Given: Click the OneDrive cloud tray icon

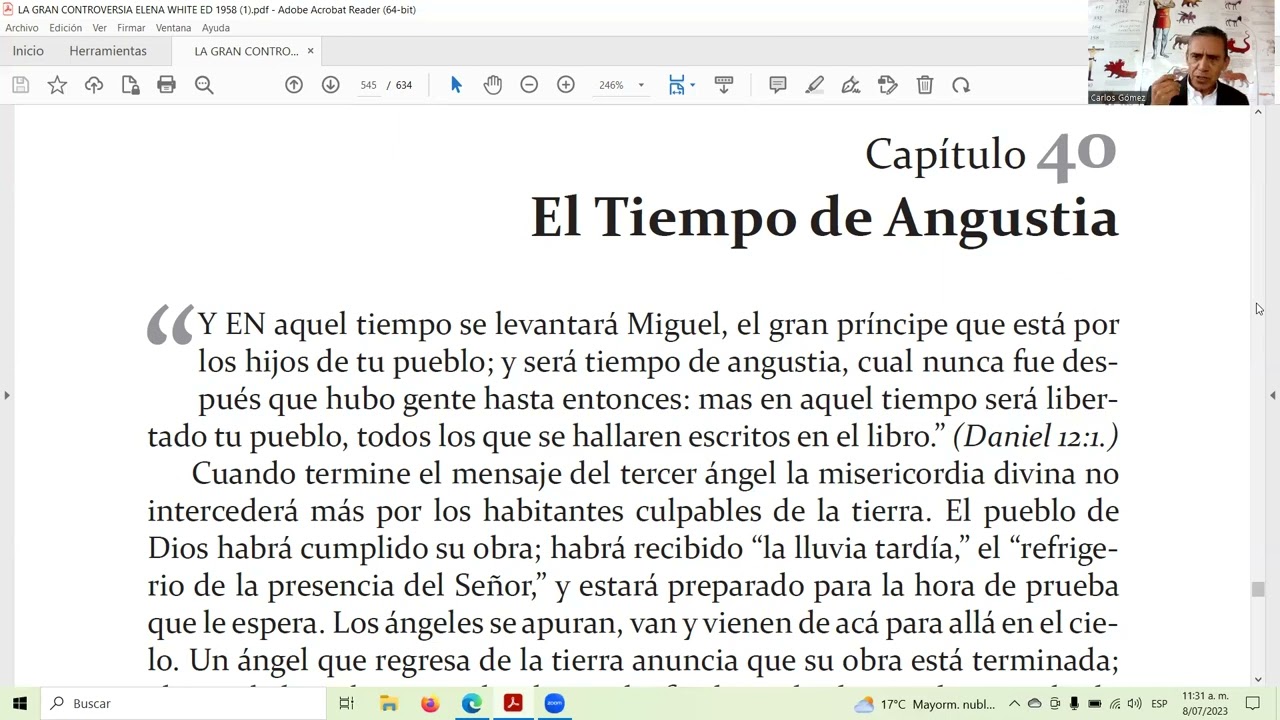Looking at the screenshot, I should 1035,704.
